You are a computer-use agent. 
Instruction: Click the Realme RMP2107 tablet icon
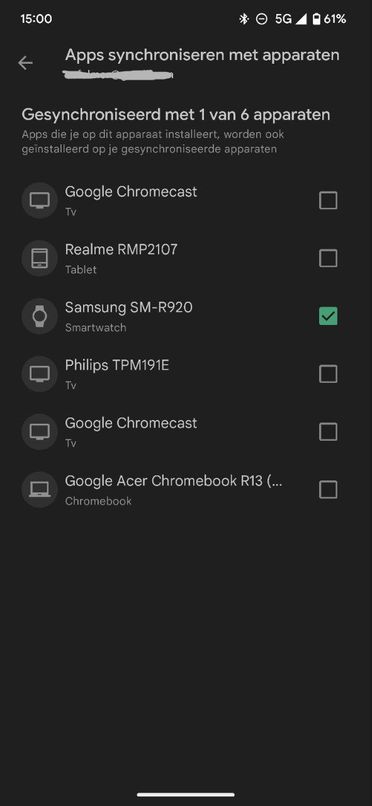click(x=40, y=258)
